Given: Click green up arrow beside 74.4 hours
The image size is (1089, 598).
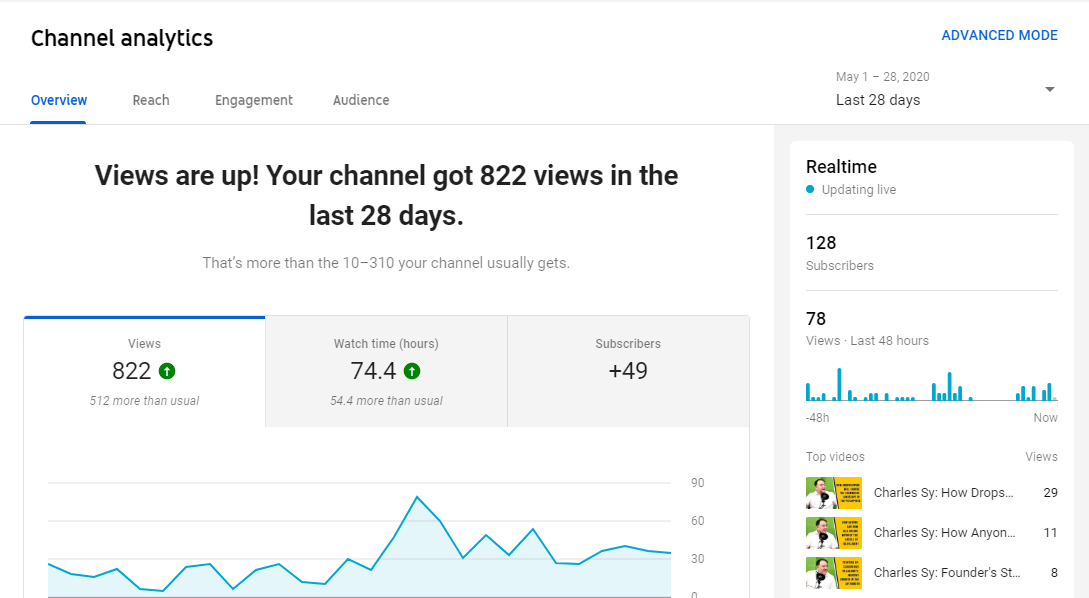Looking at the screenshot, I should pyautogui.click(x=412, y=371).
